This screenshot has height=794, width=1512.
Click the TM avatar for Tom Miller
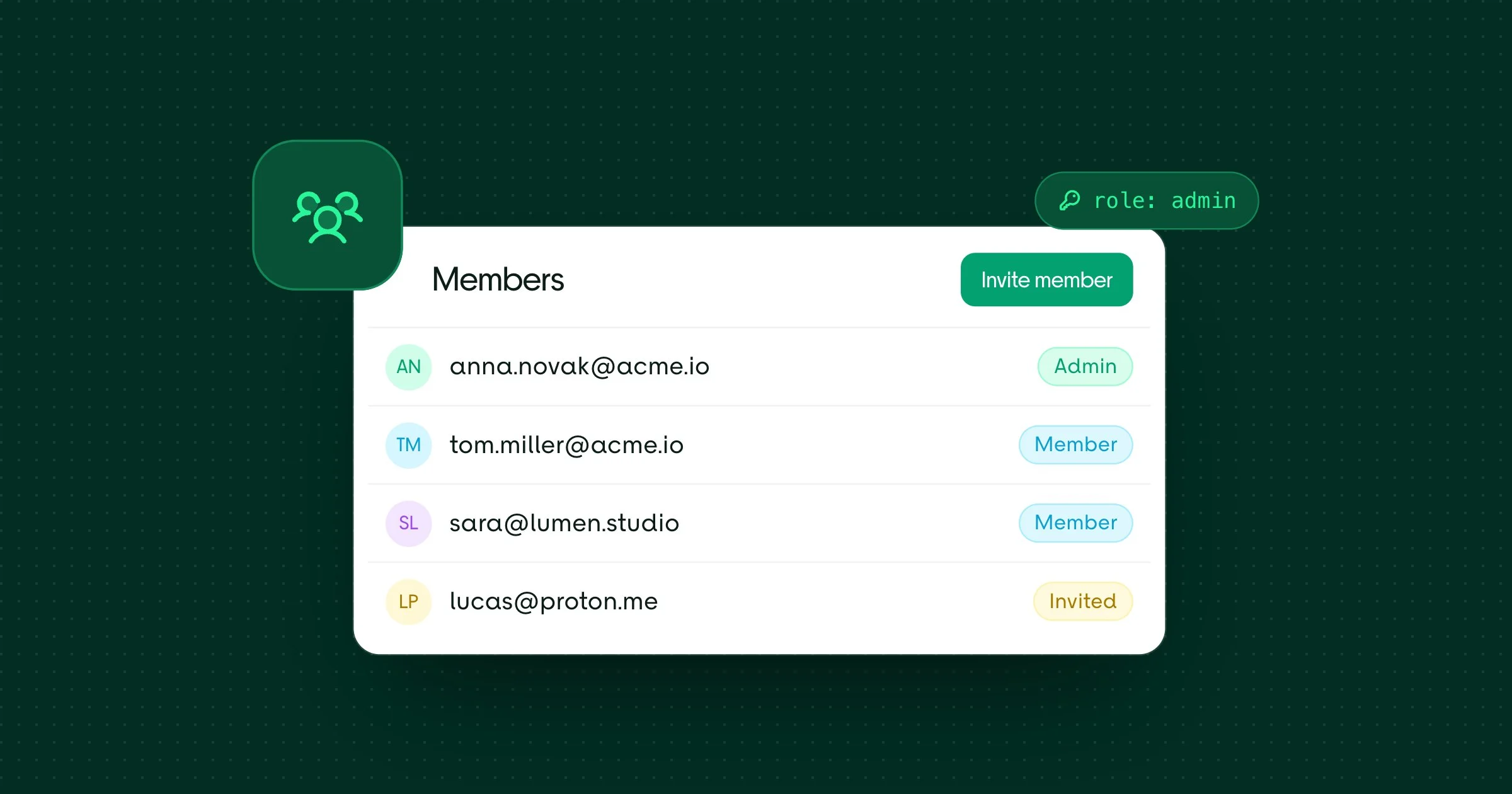408,445
